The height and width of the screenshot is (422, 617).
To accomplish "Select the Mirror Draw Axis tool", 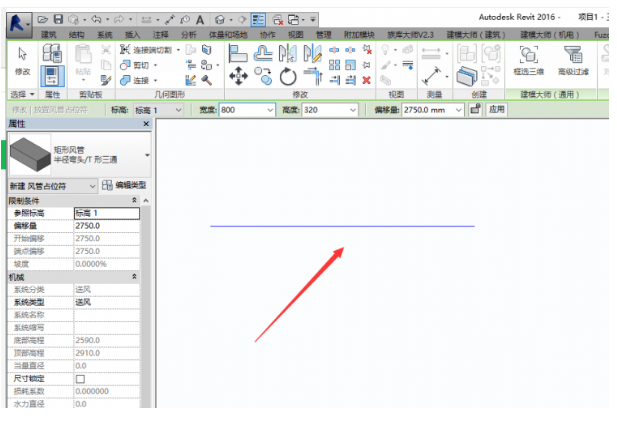I will coord(313,53).
